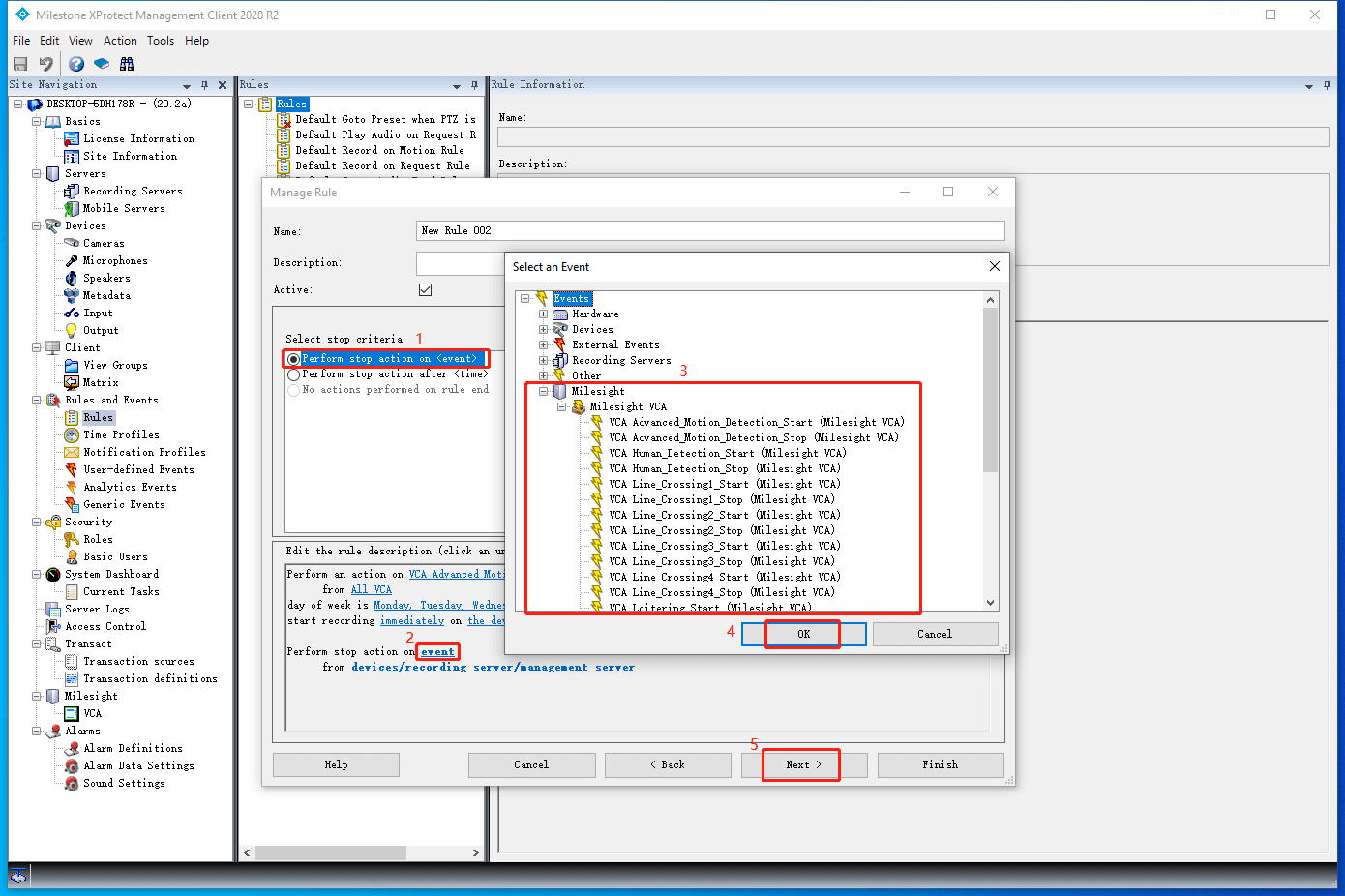The image size is (1345, 896).
Task: Click the Cameras icon under Devices
Action: coord(72,243)
